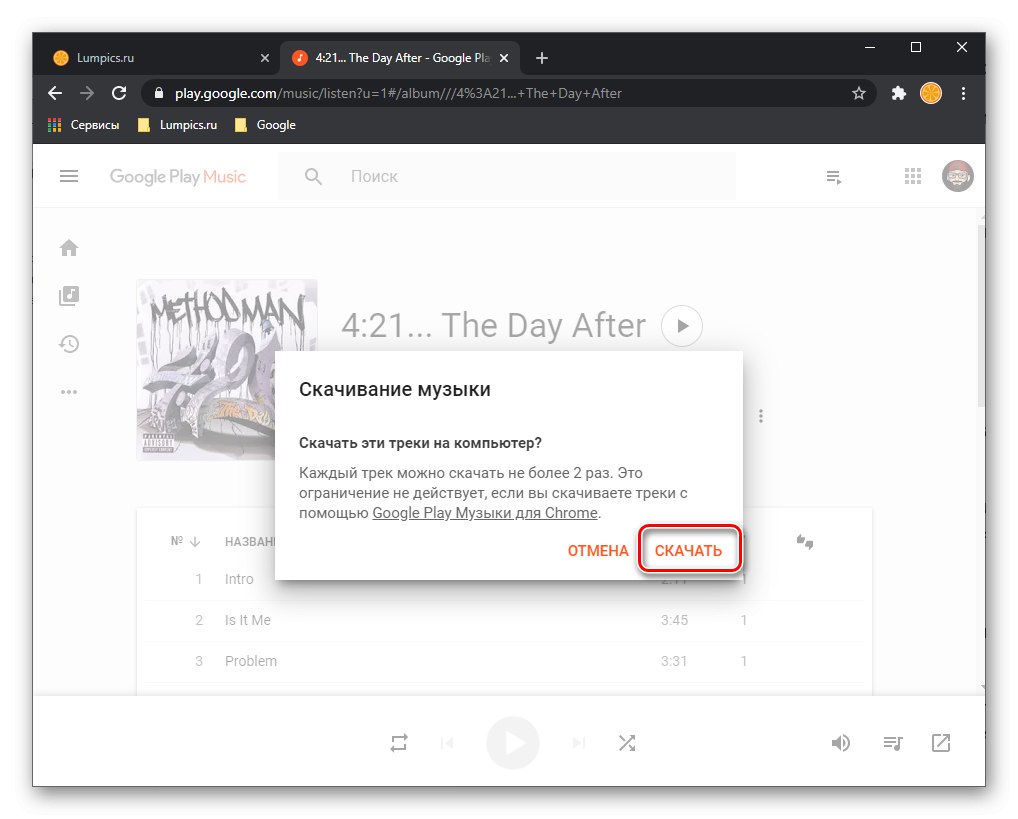
Task: Confirm with the СКАЧАТЬ button
Action: point(688,550)
